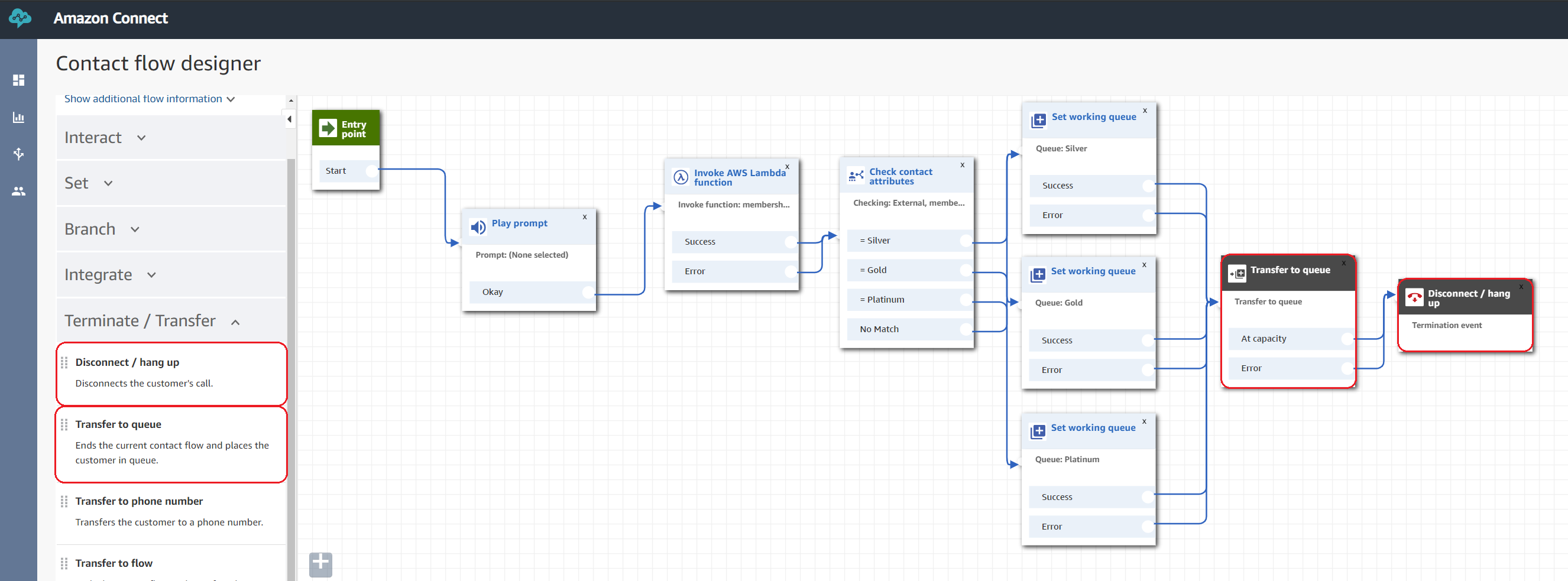Click the Success connector on Lambda block
The image size is (1568, 581).
791,242
